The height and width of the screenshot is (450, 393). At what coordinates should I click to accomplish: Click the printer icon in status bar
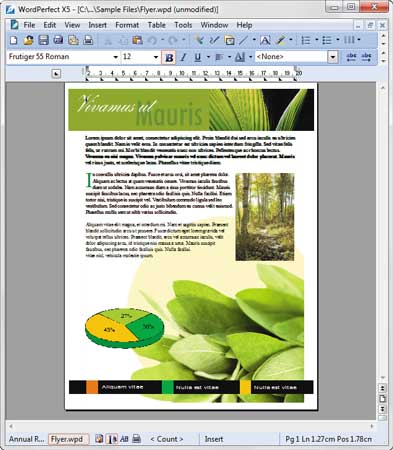136,439
